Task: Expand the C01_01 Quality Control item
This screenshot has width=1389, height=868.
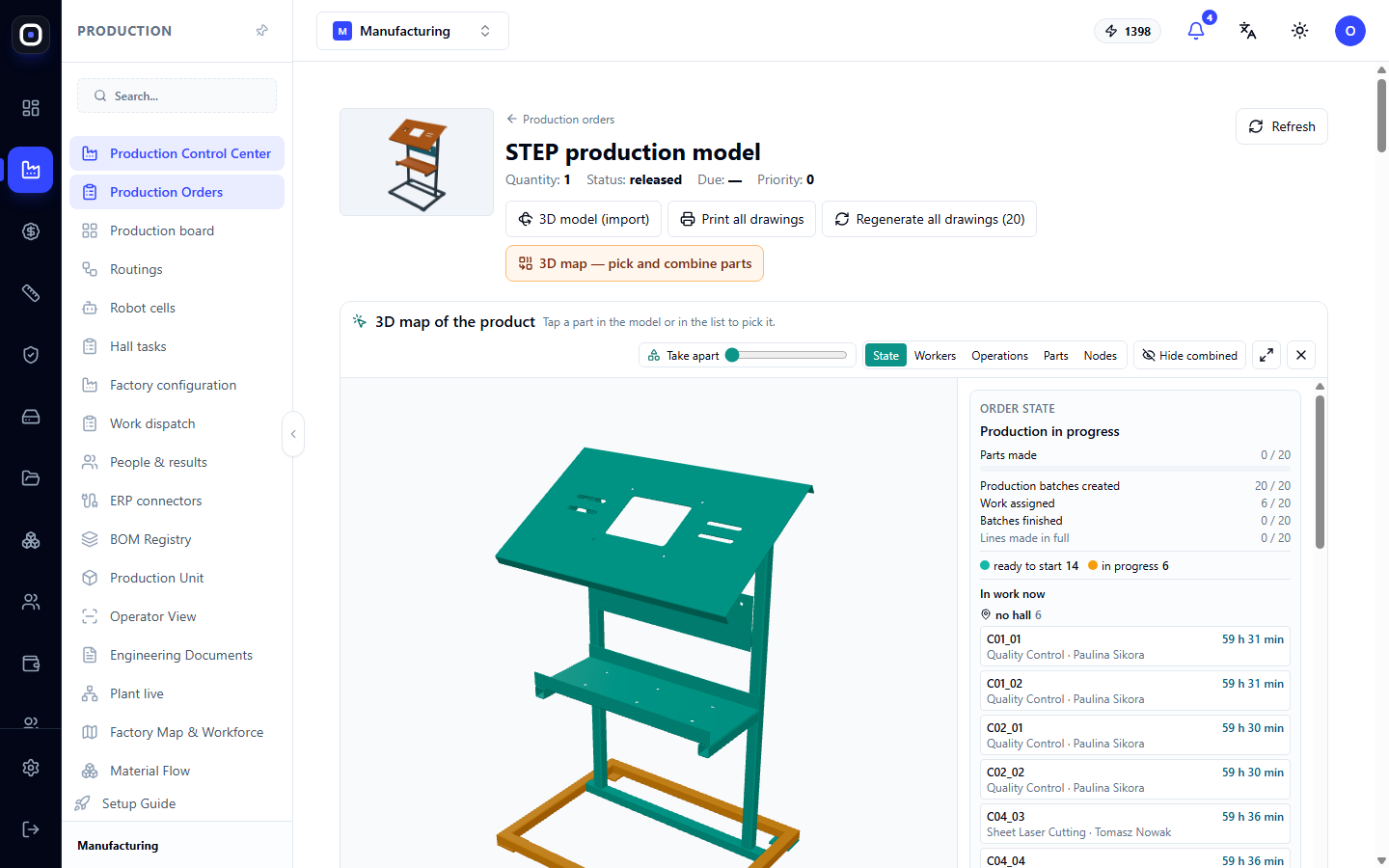Action: (x=1134, y=646)
